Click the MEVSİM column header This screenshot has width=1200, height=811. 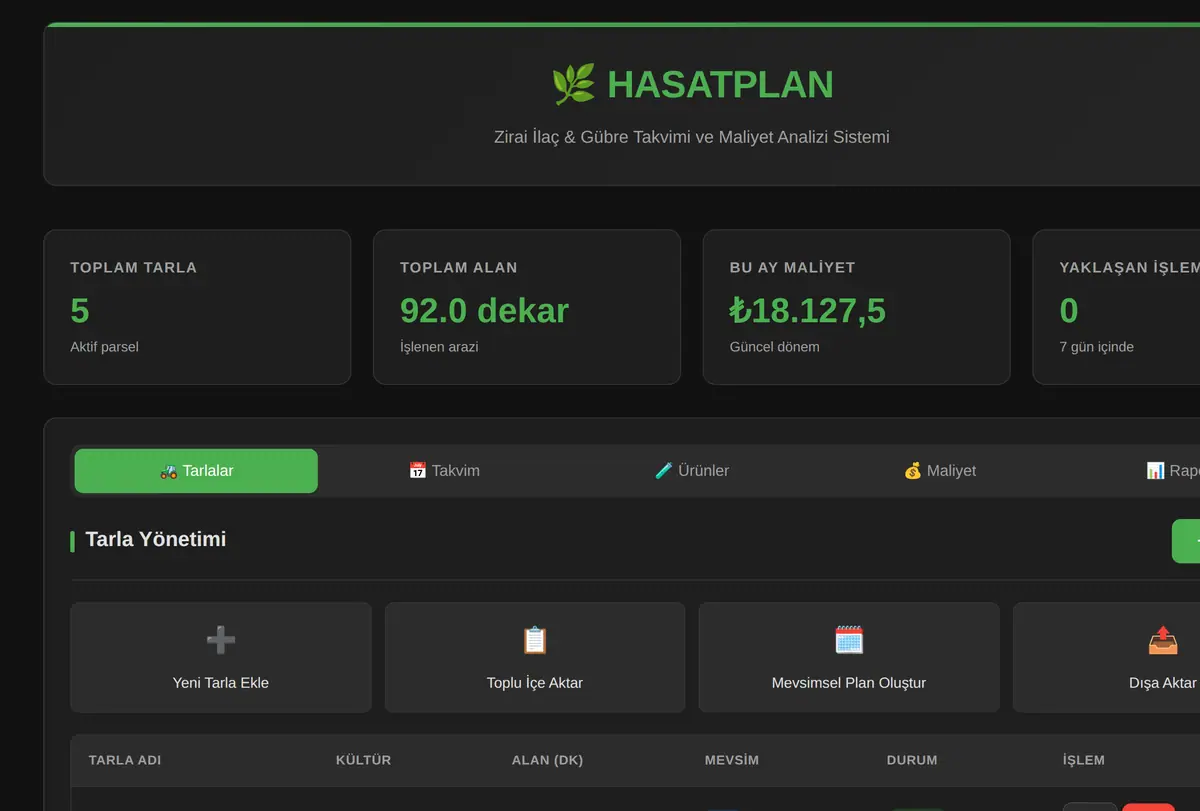(732, 760)
